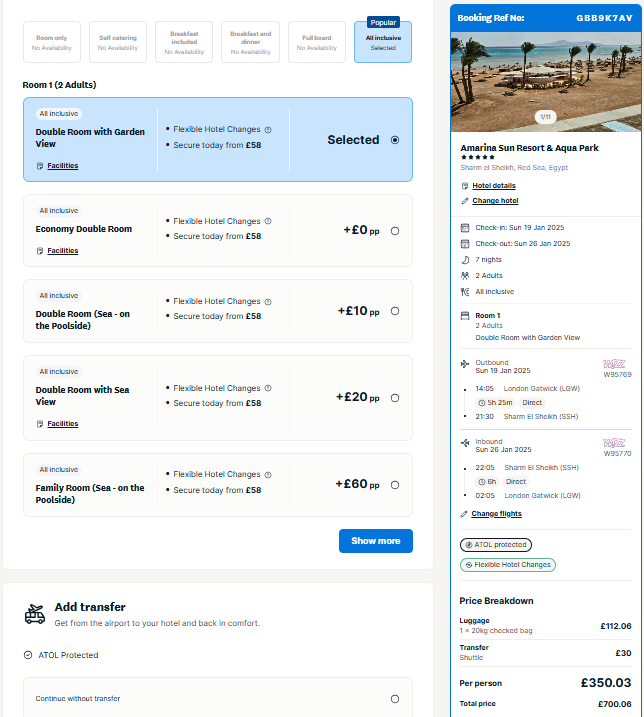Select the Full board option

[x=317, y=42]
